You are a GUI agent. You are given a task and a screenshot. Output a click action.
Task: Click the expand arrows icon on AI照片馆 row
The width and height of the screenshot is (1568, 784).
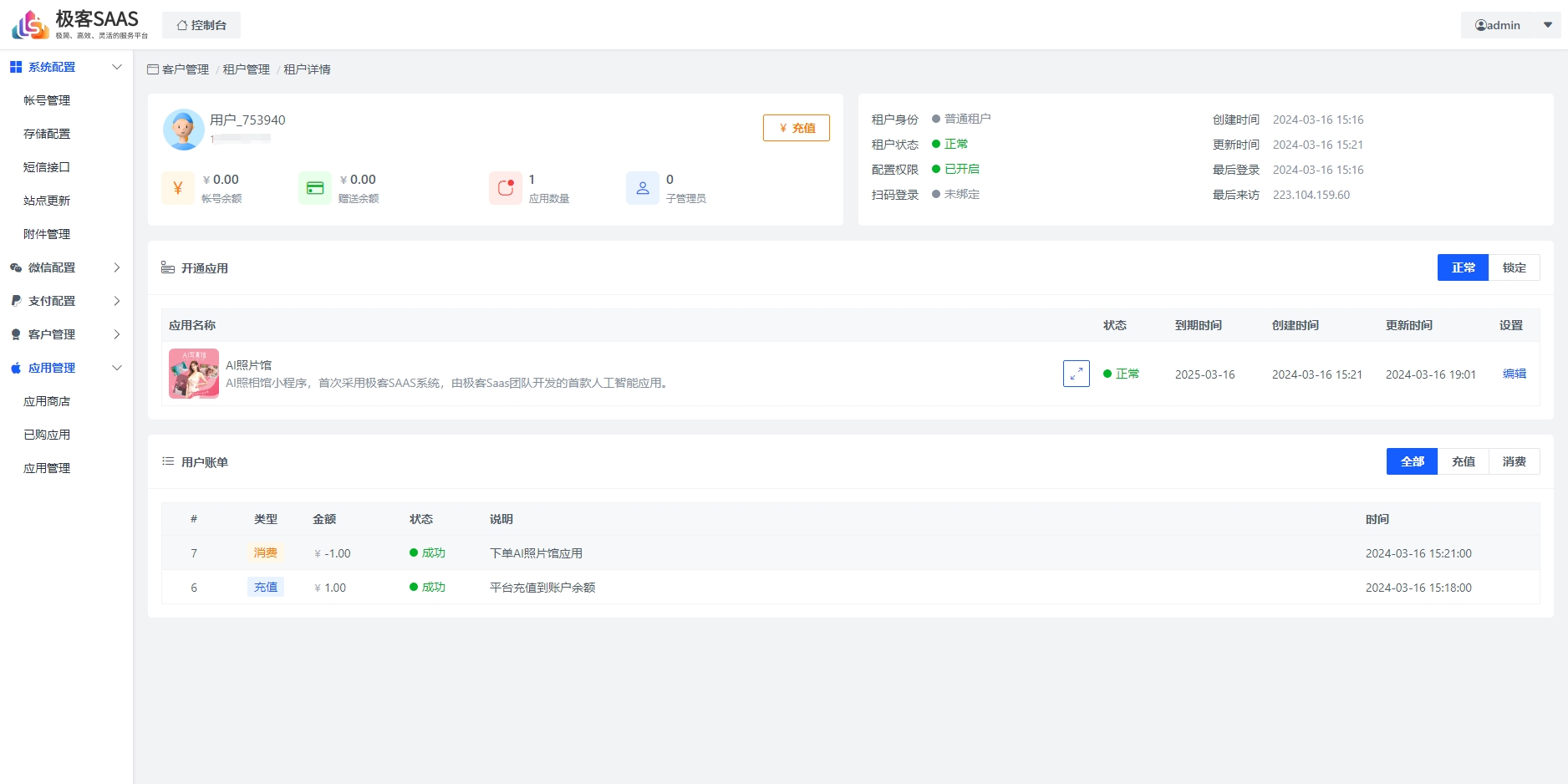(x=1076, y=374)
